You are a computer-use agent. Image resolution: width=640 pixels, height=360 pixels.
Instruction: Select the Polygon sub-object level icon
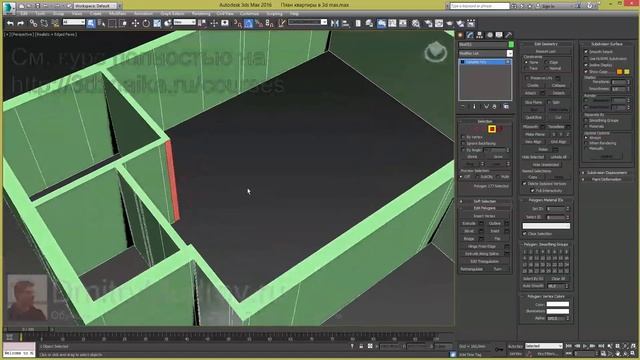(x=492, y=129)
